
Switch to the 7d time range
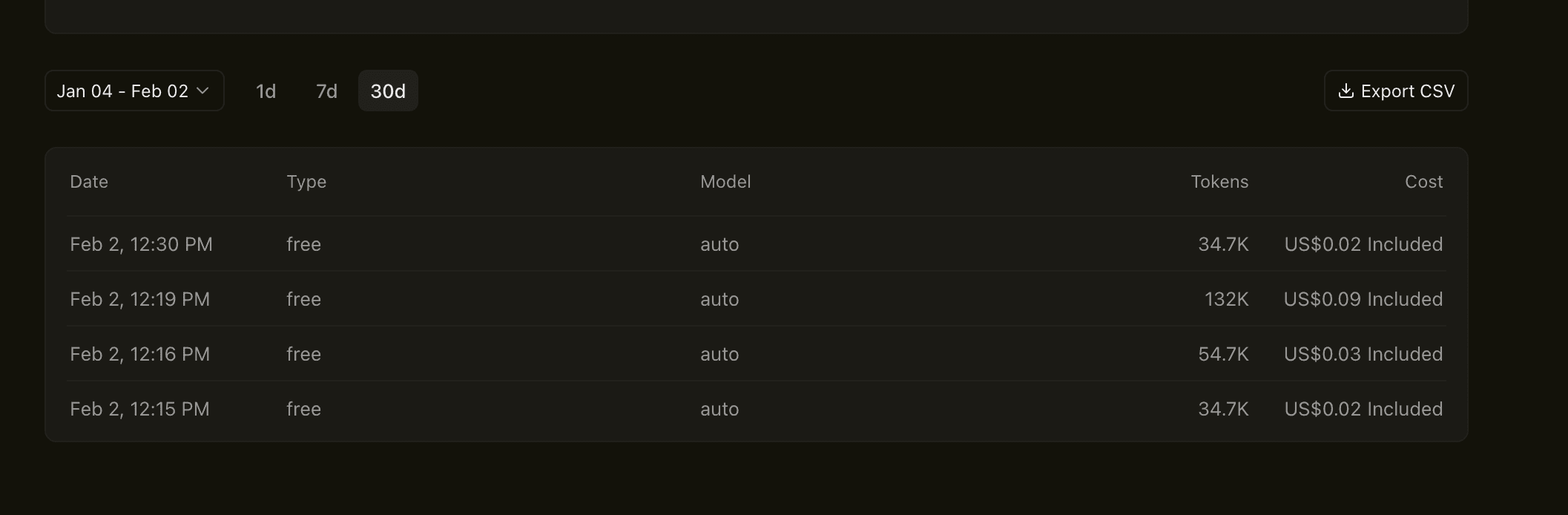[x=326, y=91]
